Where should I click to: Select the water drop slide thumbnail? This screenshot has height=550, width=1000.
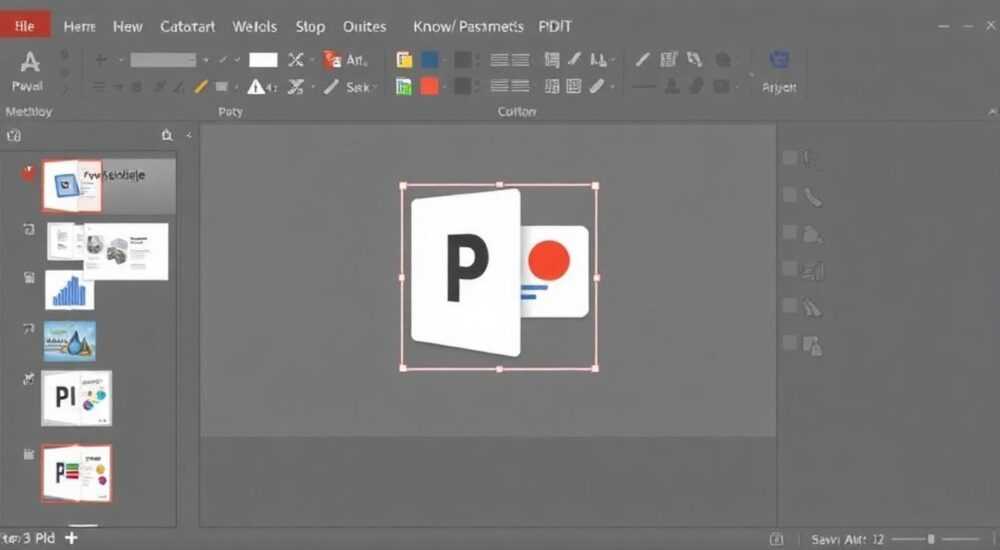click(70, 341)
